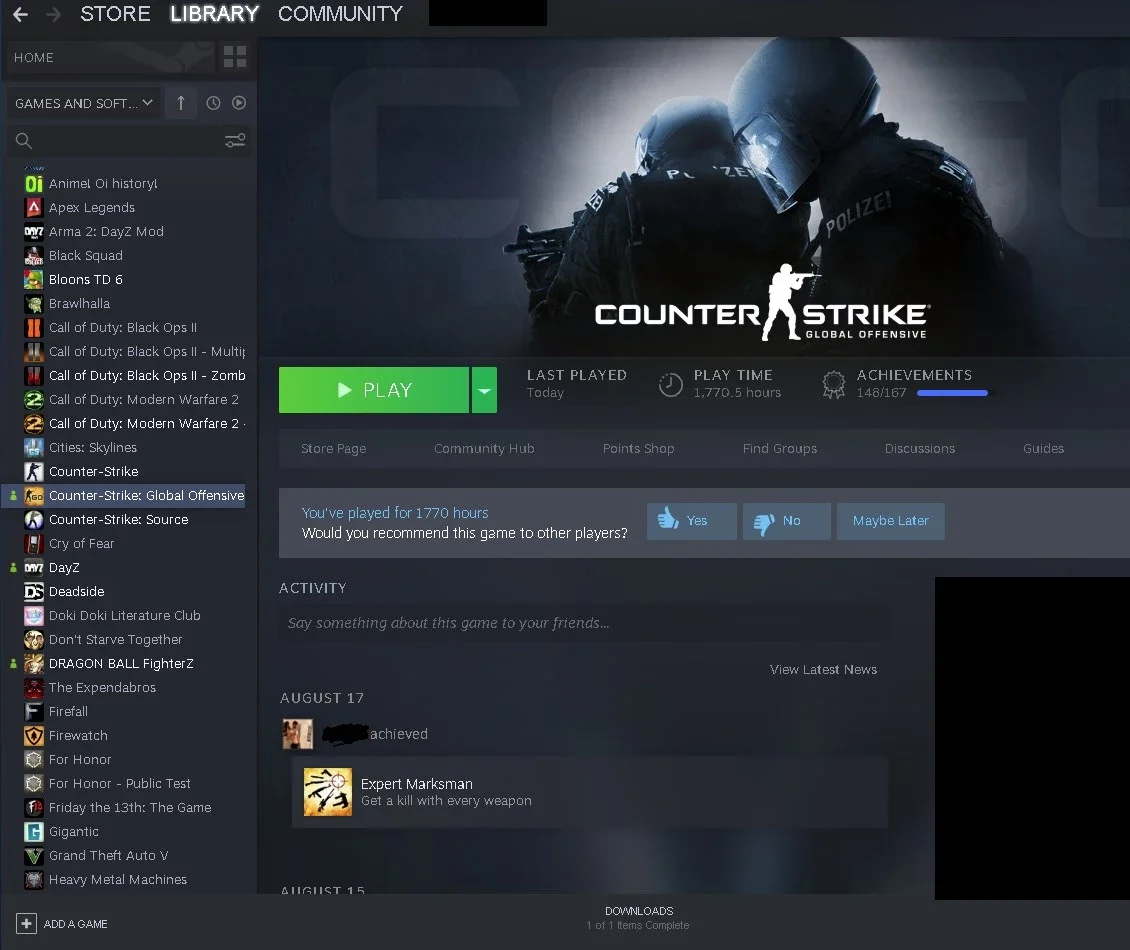Click the plus icon for Add a Game
Screen dimensions: 1130x950
tap(27, 923)
